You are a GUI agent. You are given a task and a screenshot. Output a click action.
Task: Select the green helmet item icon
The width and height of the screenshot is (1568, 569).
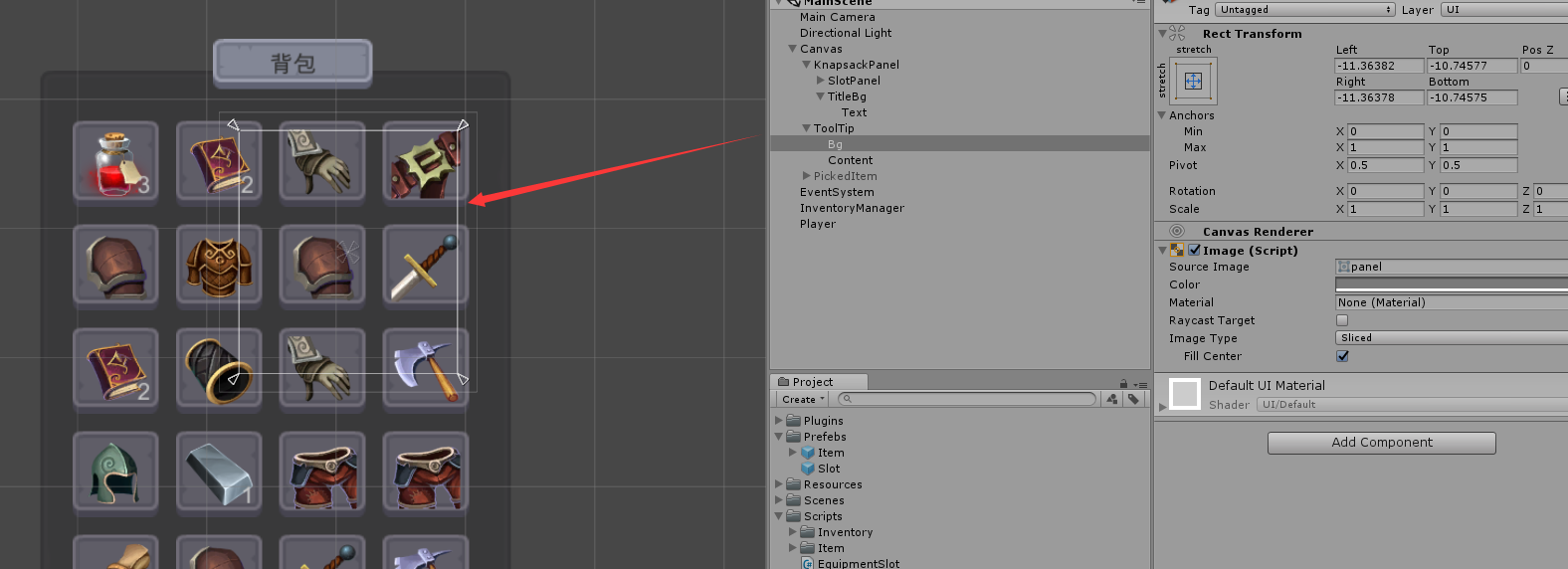coord(115,473)
